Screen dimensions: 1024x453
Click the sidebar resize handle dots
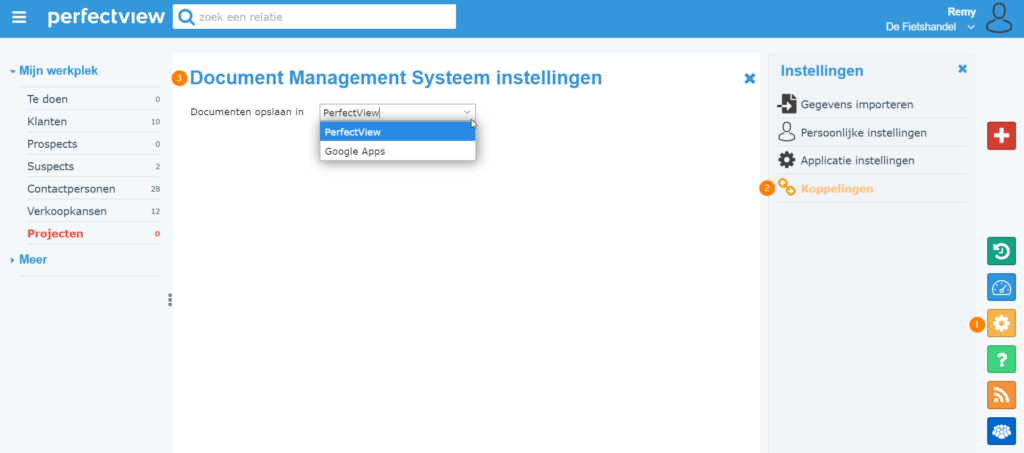pyautogui.click(x=170, y=300)
